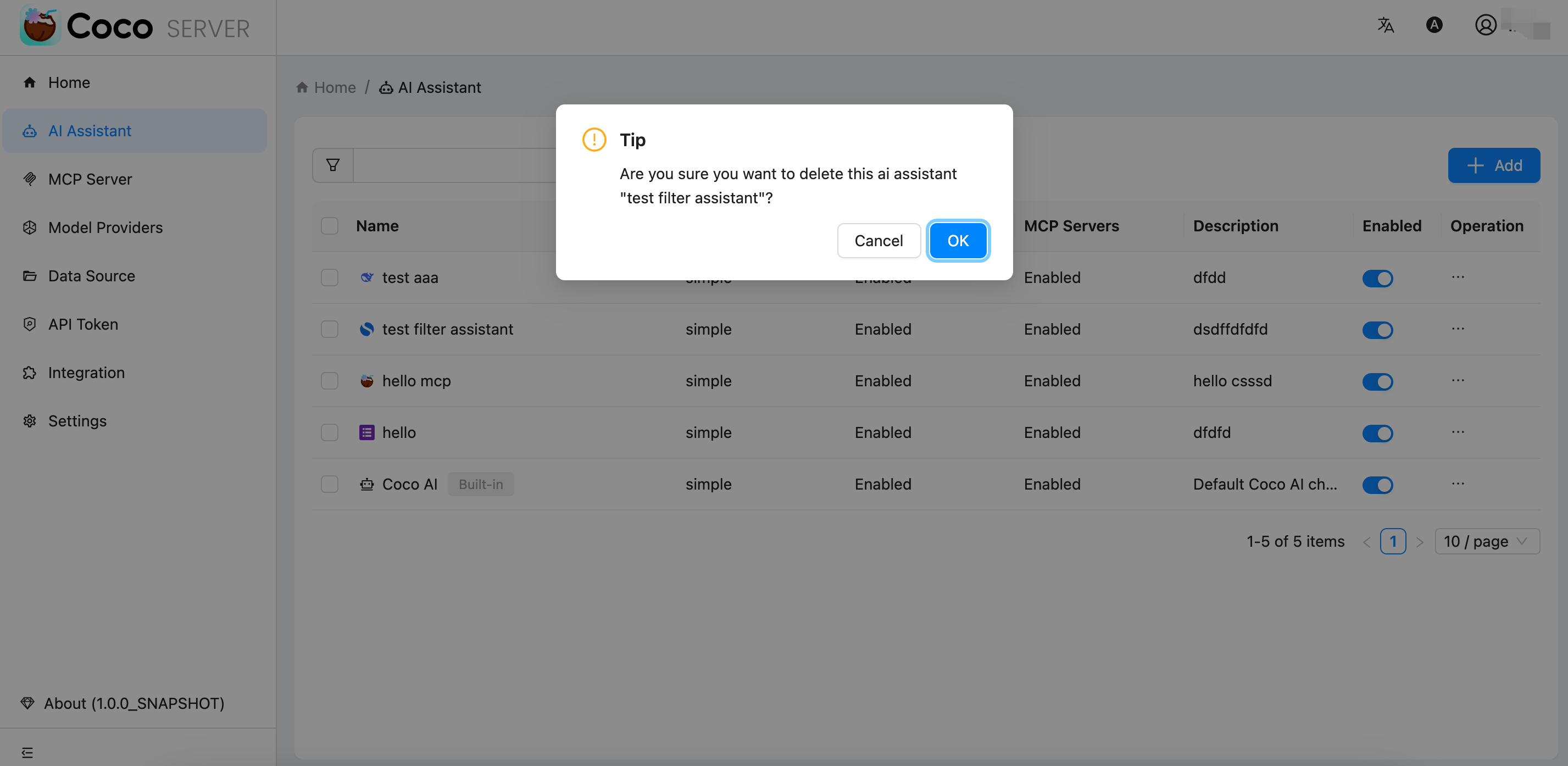The height and width of the screenshot is (766, 1568).
Task: Click the Description column header
Action: pyautogui.click(x=1236, y=226)
